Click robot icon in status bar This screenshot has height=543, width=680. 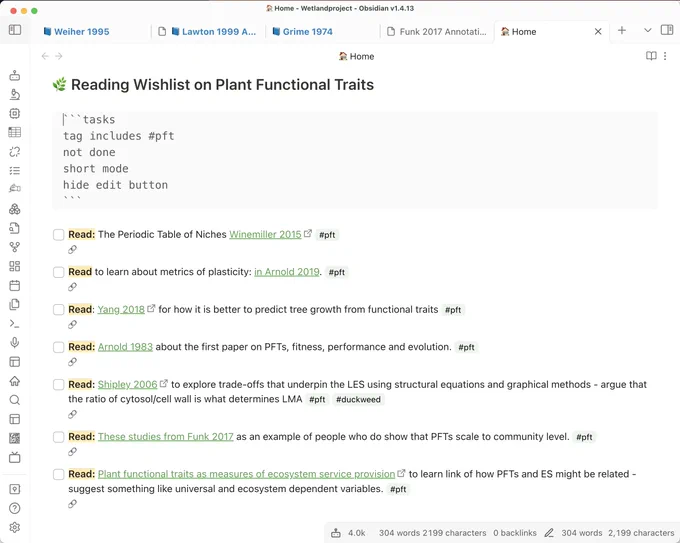336,533
